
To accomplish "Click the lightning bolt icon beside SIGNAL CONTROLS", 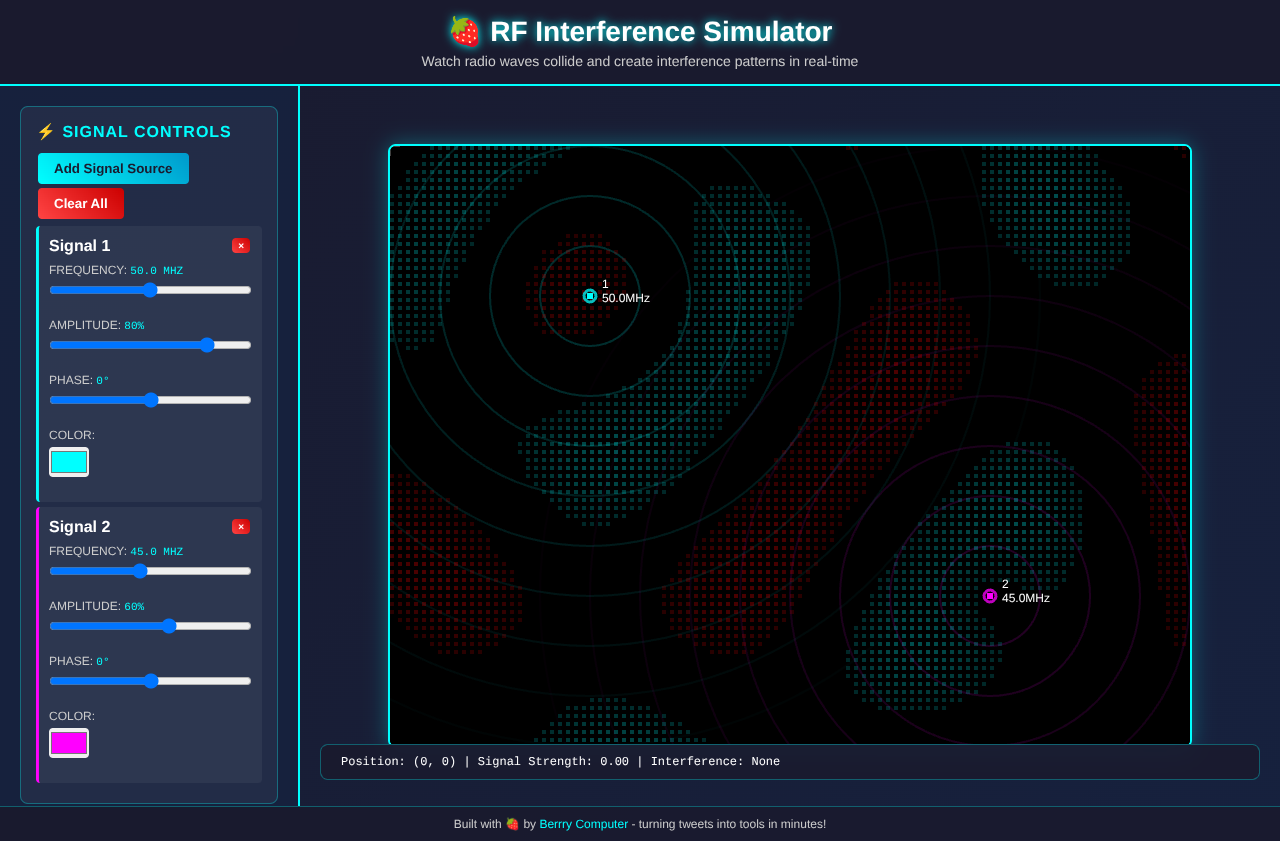I will 45,131.
